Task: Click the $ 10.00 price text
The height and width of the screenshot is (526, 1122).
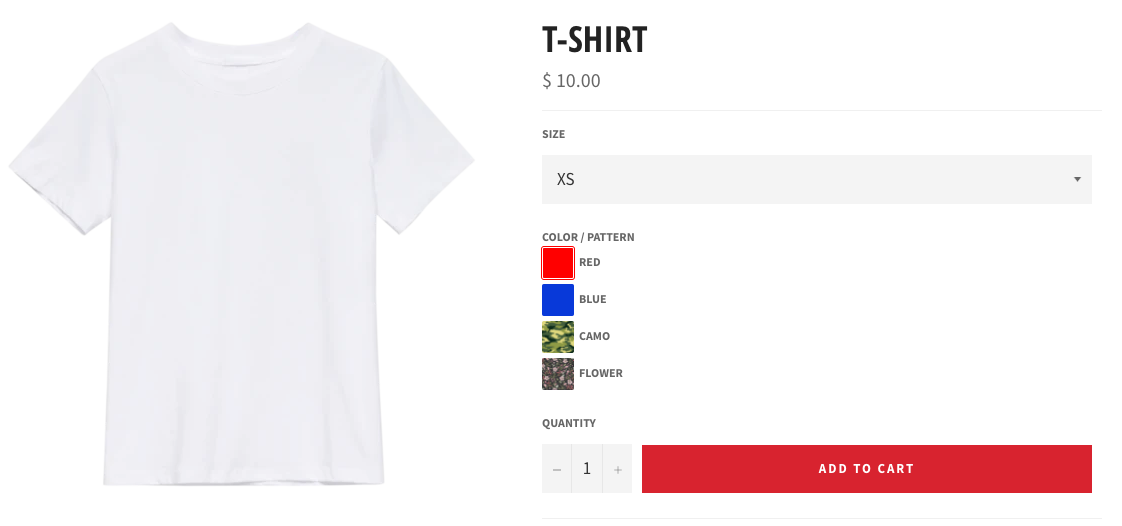Action: [571, 81]
